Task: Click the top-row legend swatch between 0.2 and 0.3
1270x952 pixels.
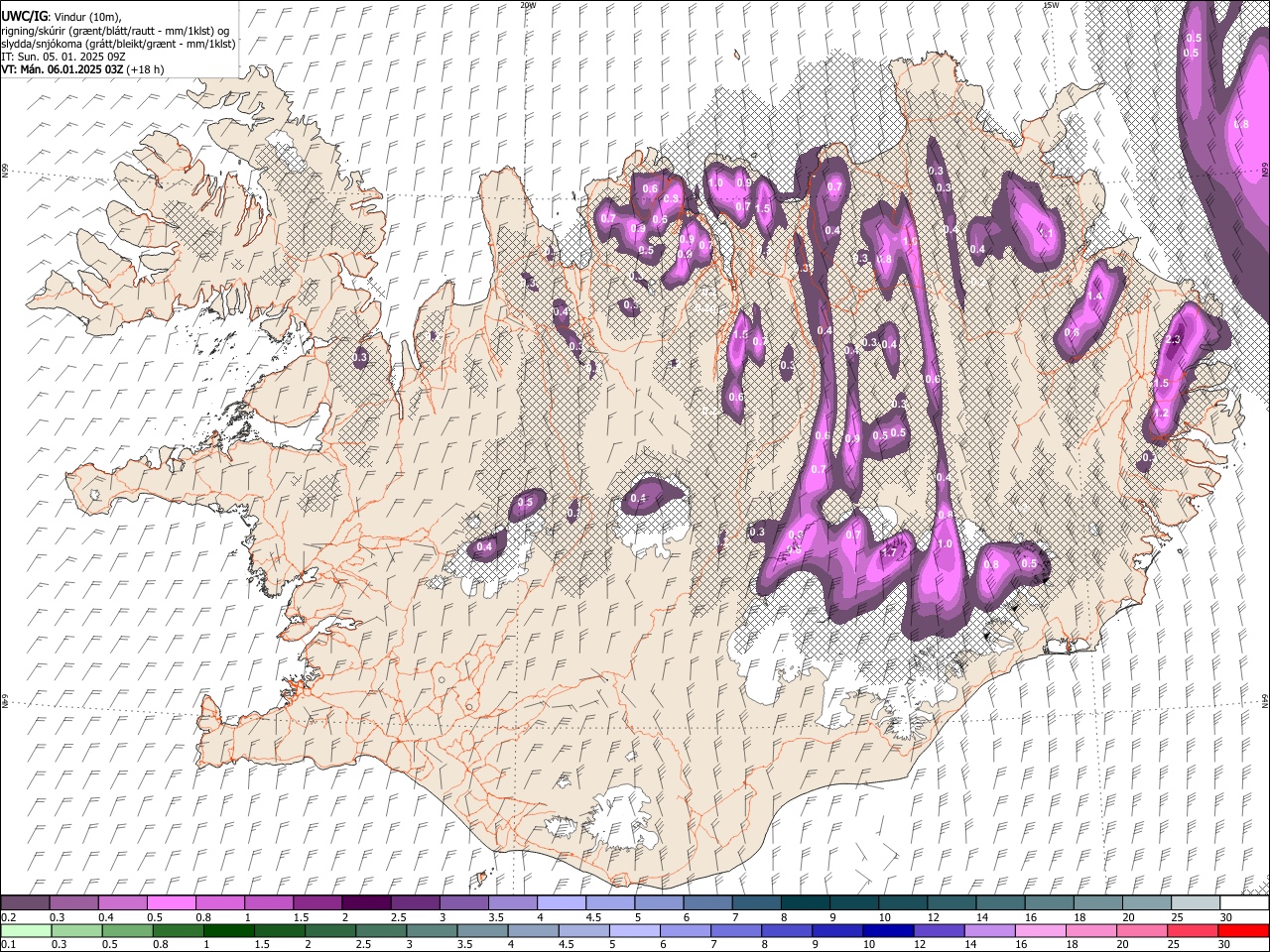Action: point(25,903)
